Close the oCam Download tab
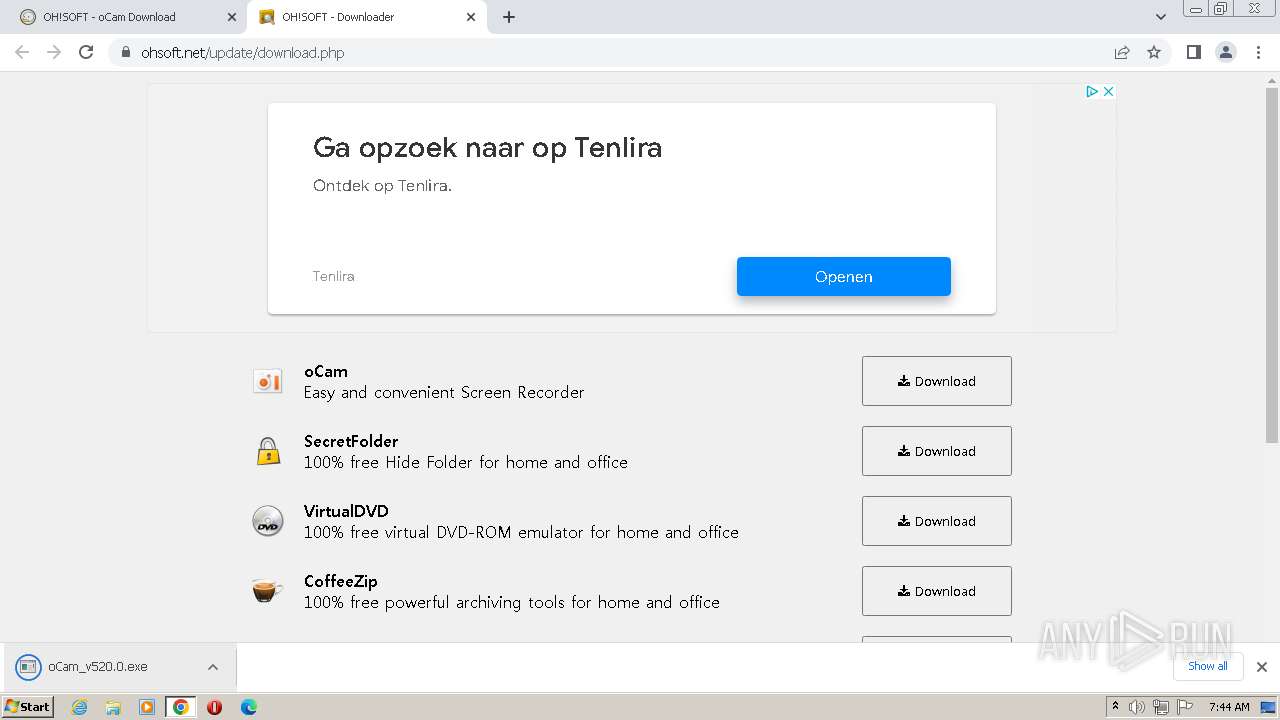1280x720 pixels. click(x=232, y=17)
